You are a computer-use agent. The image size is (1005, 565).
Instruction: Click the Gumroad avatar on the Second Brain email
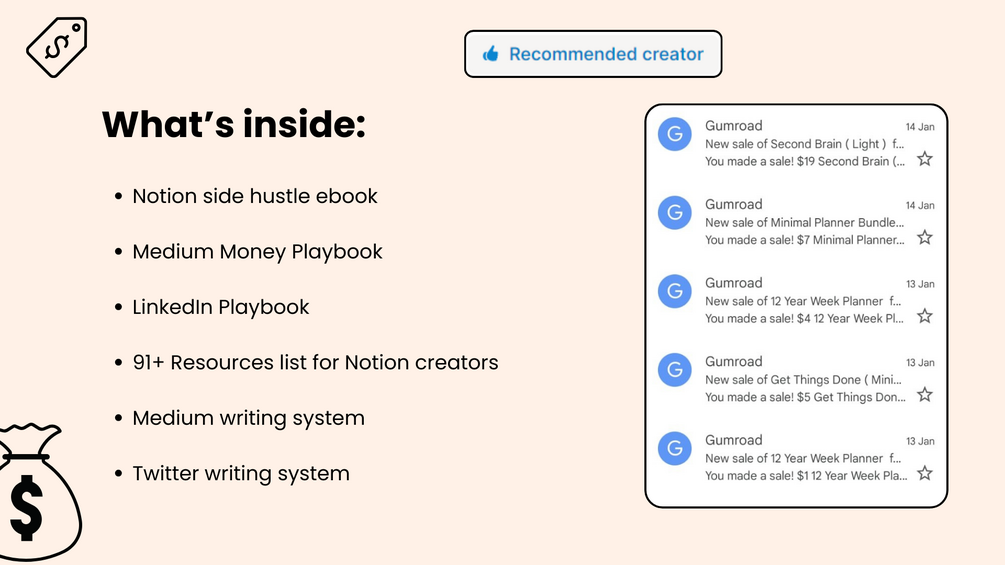point(675,134)
